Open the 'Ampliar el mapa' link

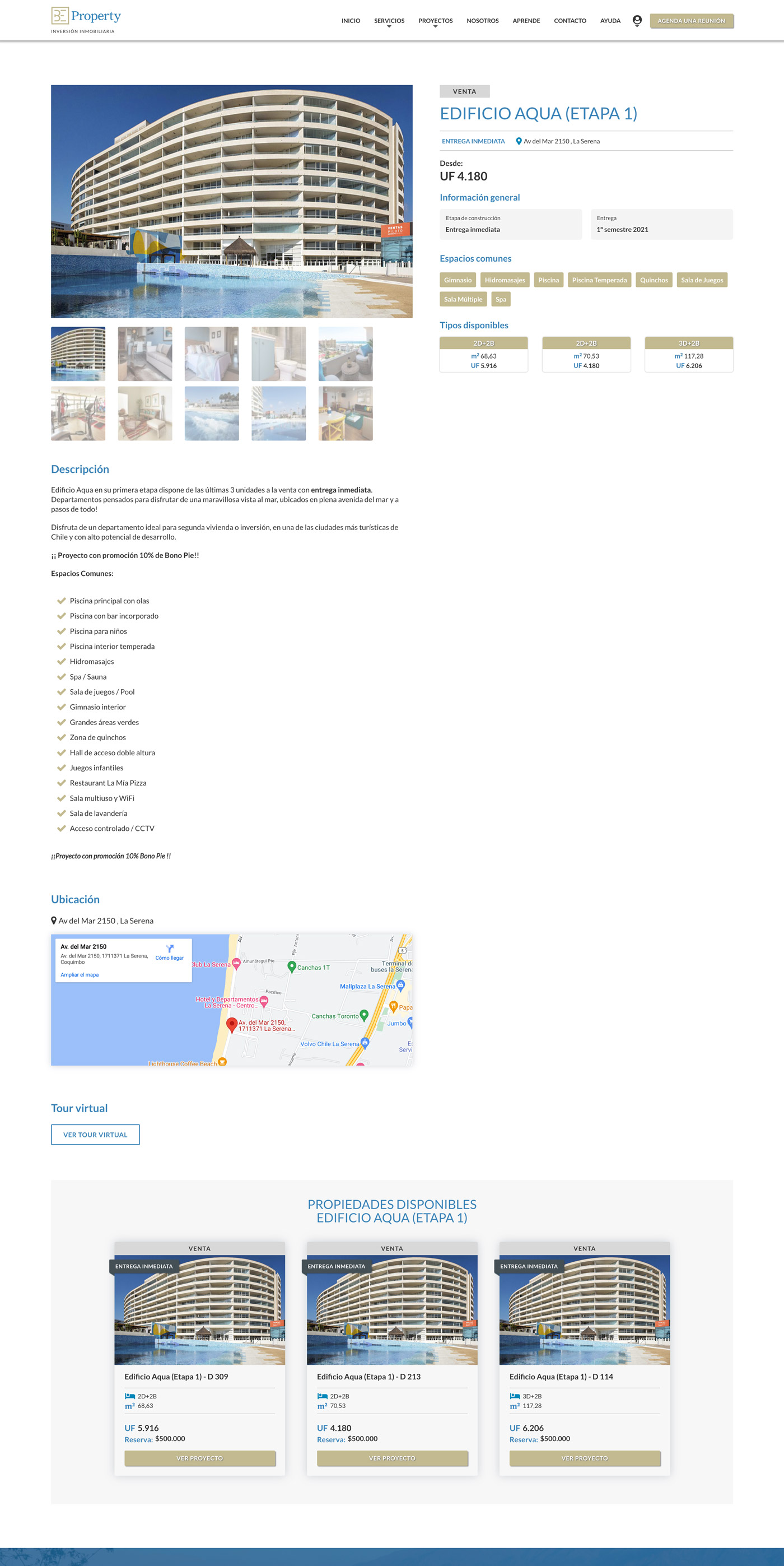80,974
